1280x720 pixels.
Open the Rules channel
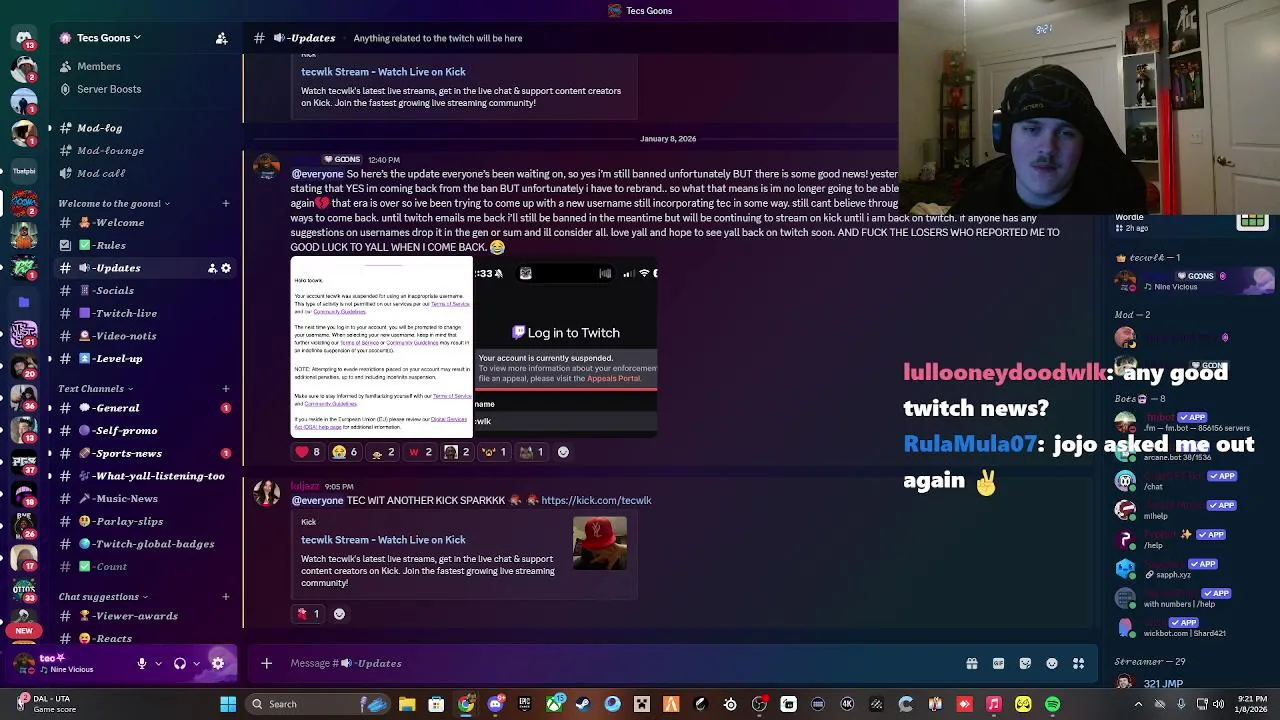coord(145,245)
